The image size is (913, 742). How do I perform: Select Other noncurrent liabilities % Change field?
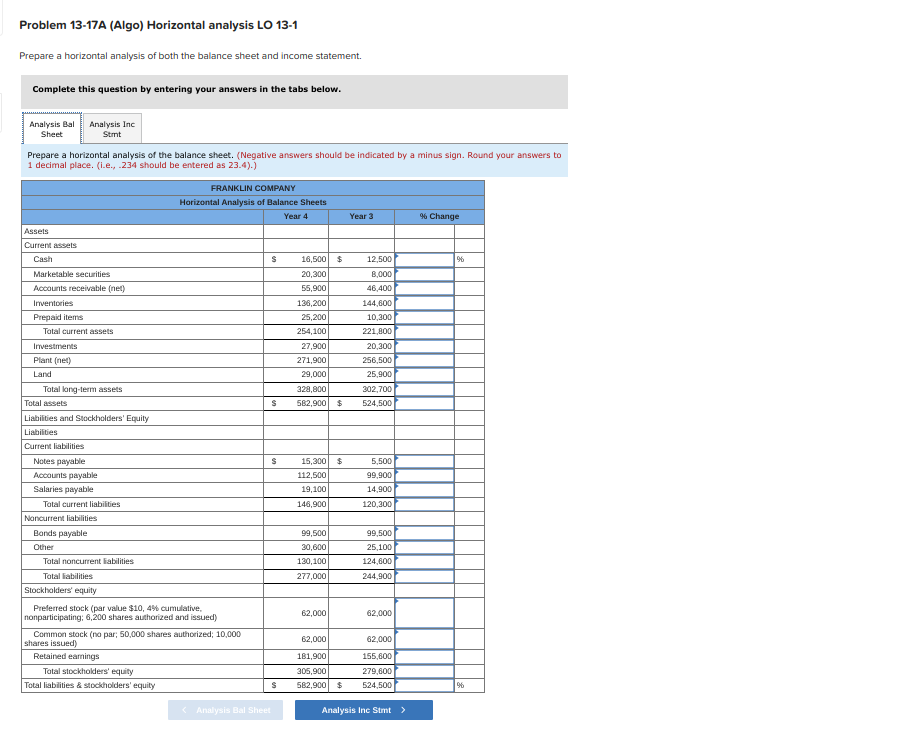point(424,547)
